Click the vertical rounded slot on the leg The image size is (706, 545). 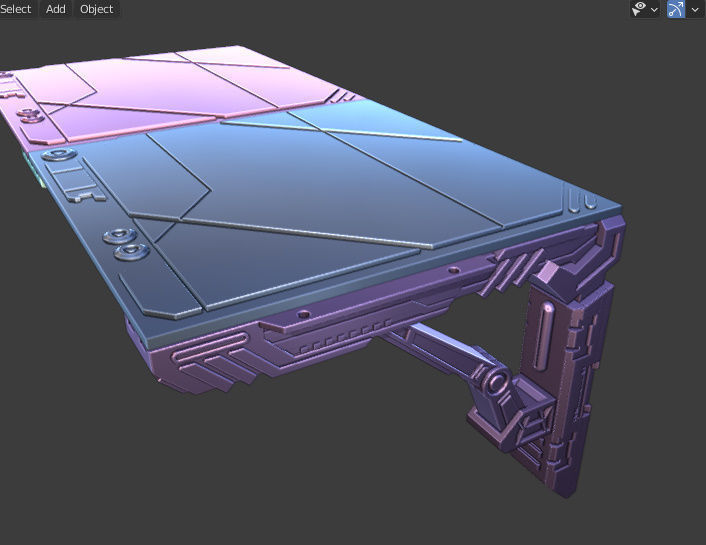[x=543, y=336]
